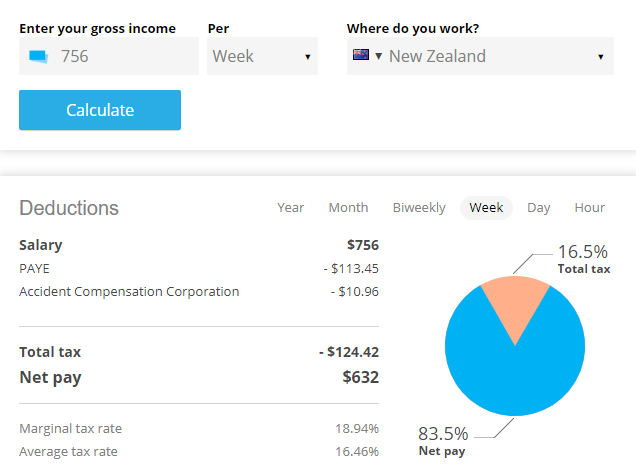Click the New Zealand flag icon
The image size is (636, 468).
pos(361,56)
